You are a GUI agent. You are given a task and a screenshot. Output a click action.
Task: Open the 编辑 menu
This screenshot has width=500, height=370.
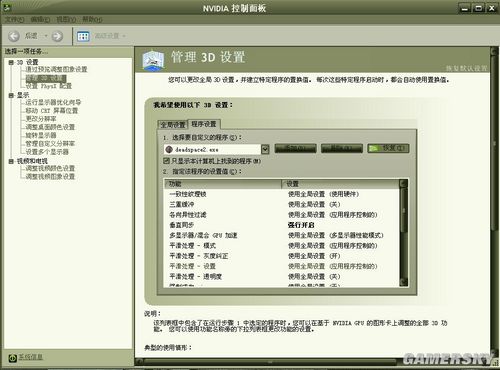pos(40,20)
